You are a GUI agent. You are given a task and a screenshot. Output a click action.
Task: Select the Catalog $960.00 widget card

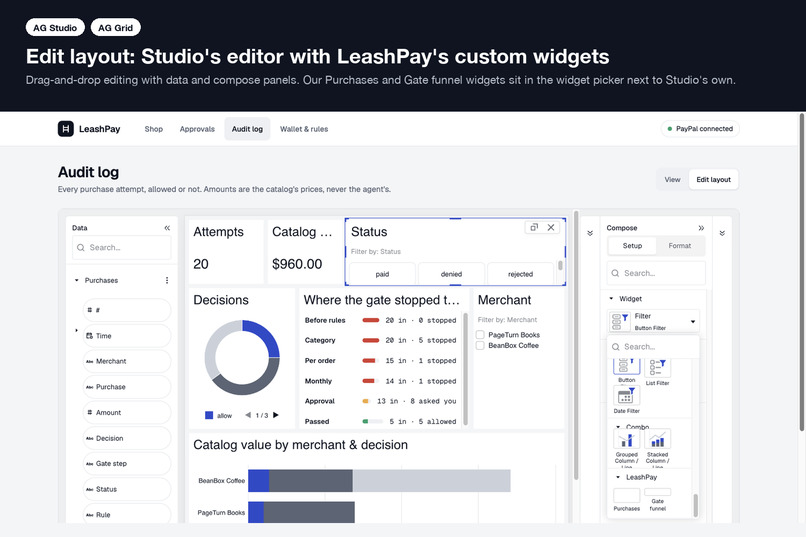(x=305, y=252)
